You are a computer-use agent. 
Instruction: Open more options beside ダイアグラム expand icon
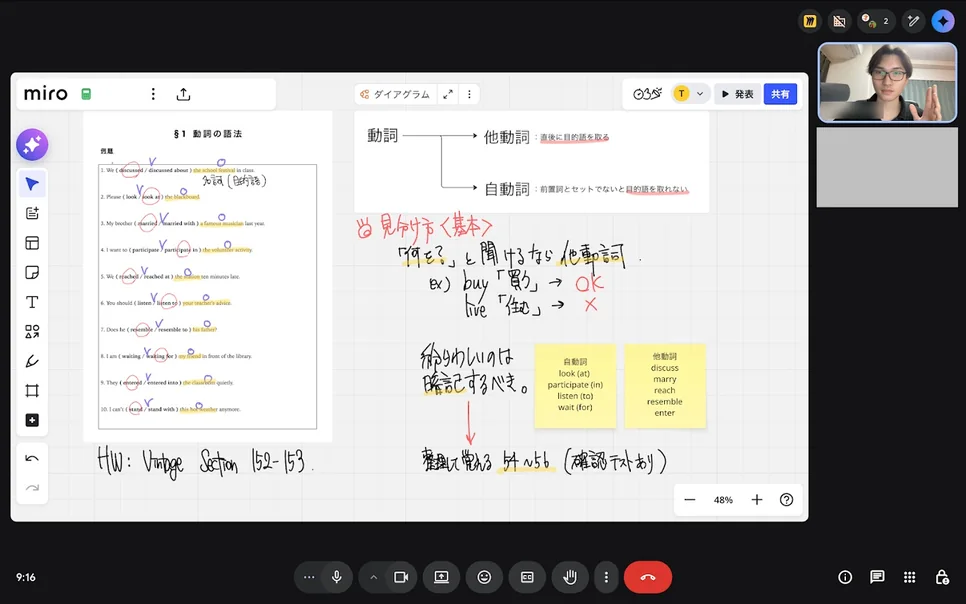click(x=469, y=94)
